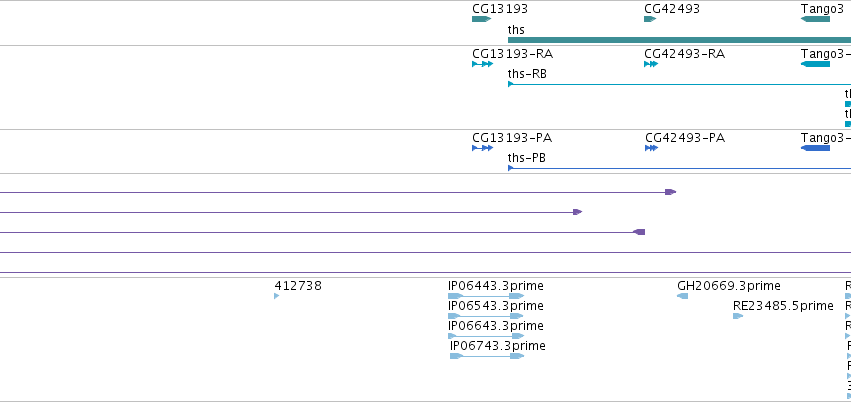Viewport: 851px width, 402px height.
Task: Select the RE23485.5prime feature glyph
Action: click(x=738, y=316)
